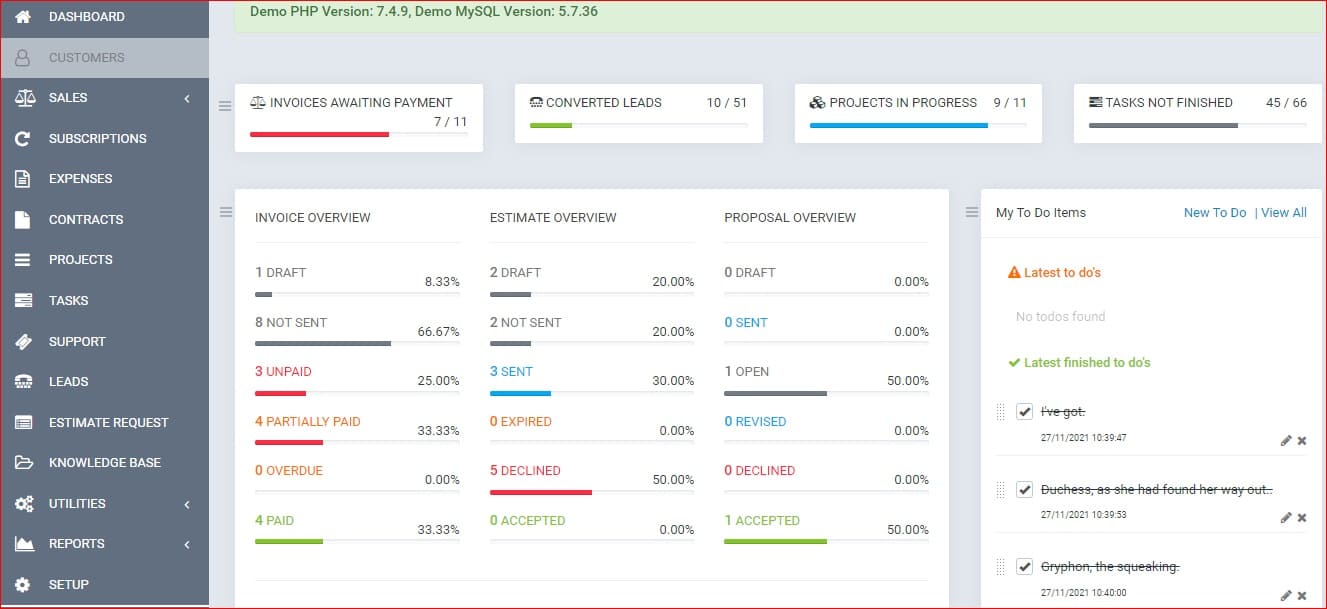Viewport: 1327px width, 609px height.
Task: Click the Support ticket icon
Action: pos(23,342)
